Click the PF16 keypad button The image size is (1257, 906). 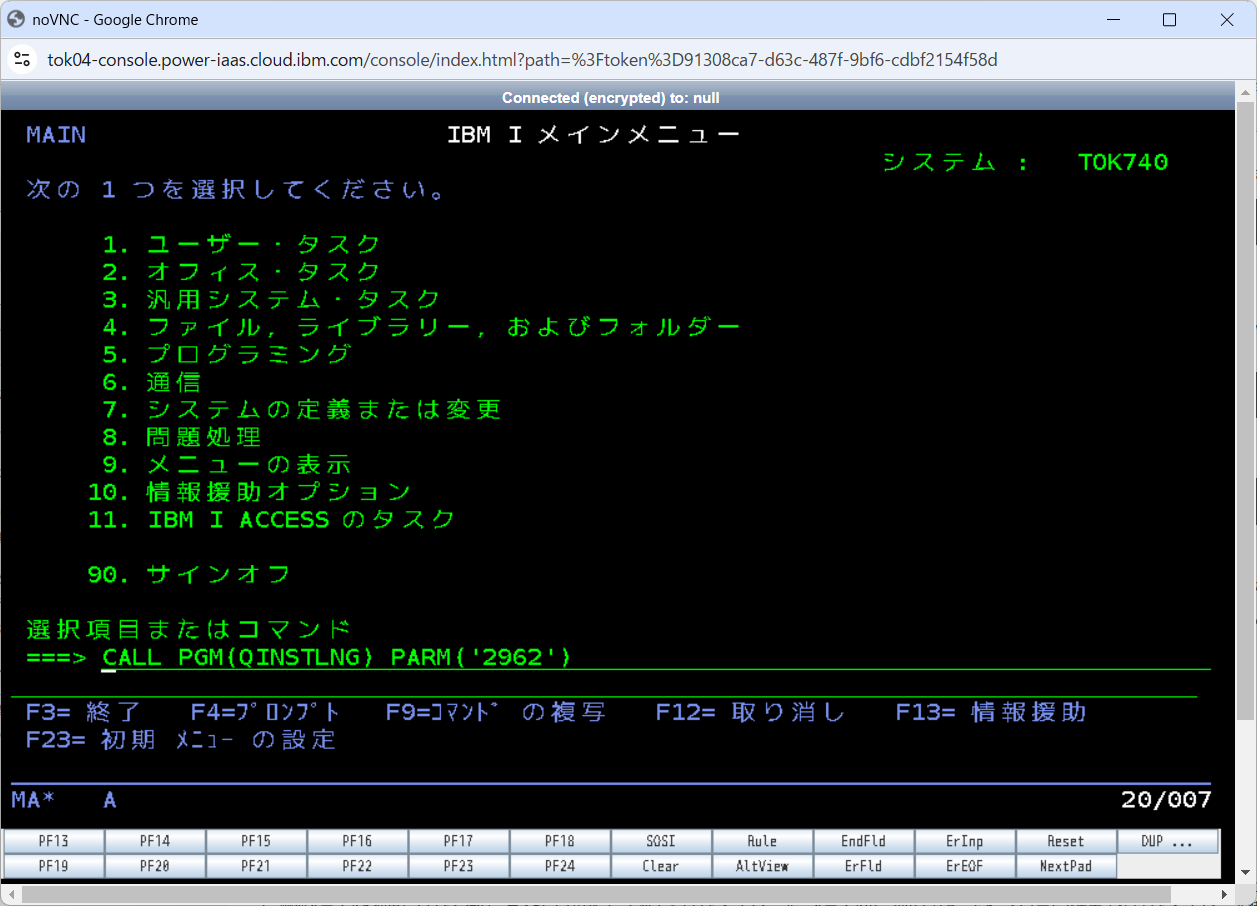coord(357,842)
